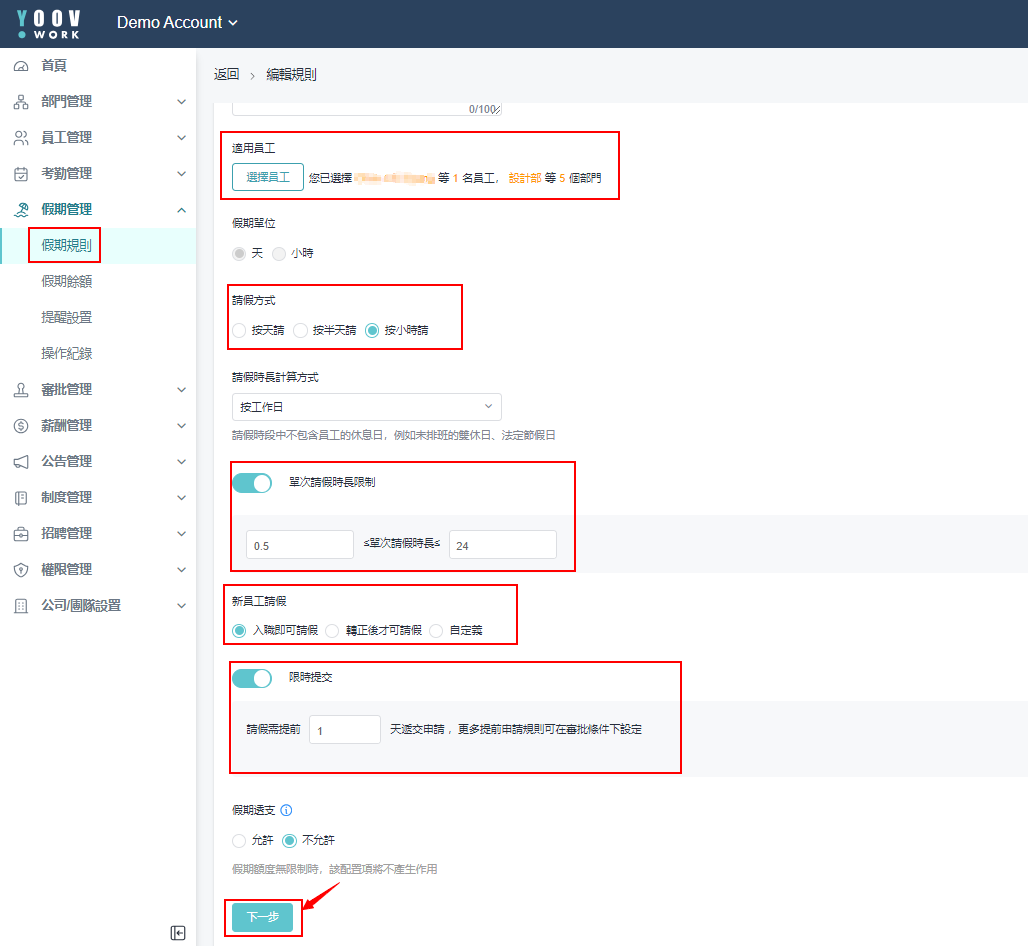Screen dimensions: 1028x946
Task: Go to 提醒設置 in sidebar
Action: click(67, 318)
